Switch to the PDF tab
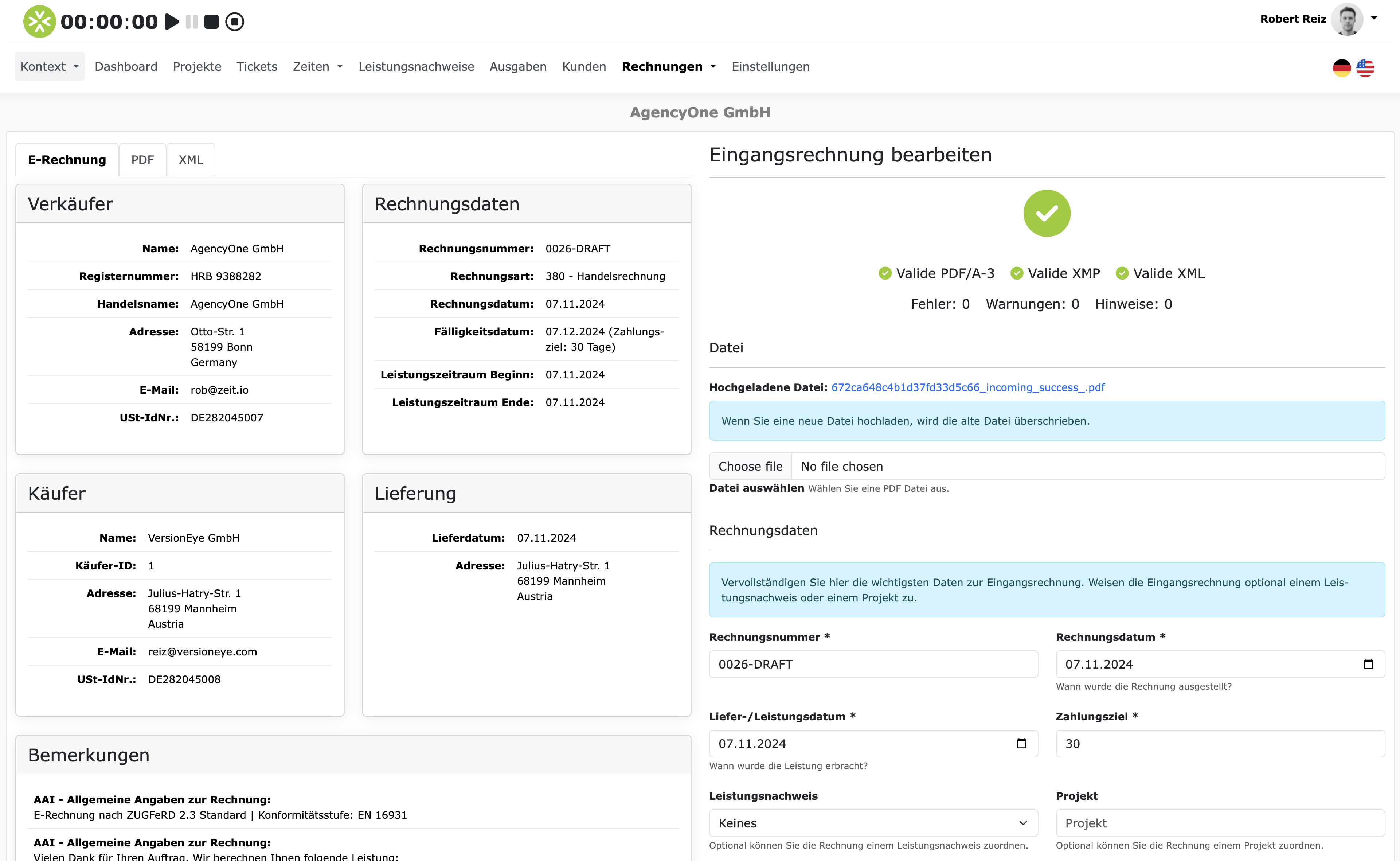1400x861 pixels. [142, 159]
